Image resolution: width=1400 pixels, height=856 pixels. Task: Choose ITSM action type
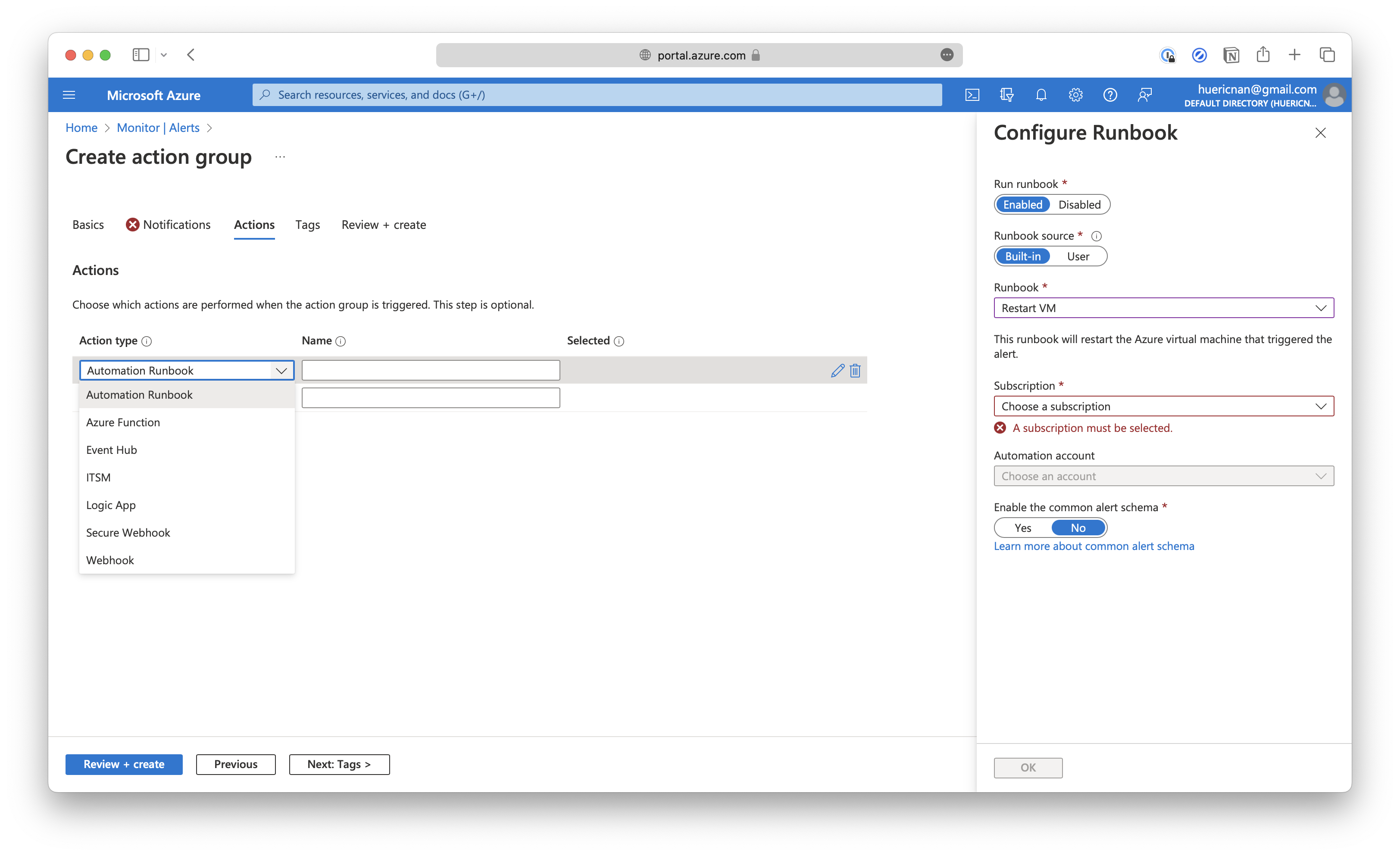[x=186, y=477]
